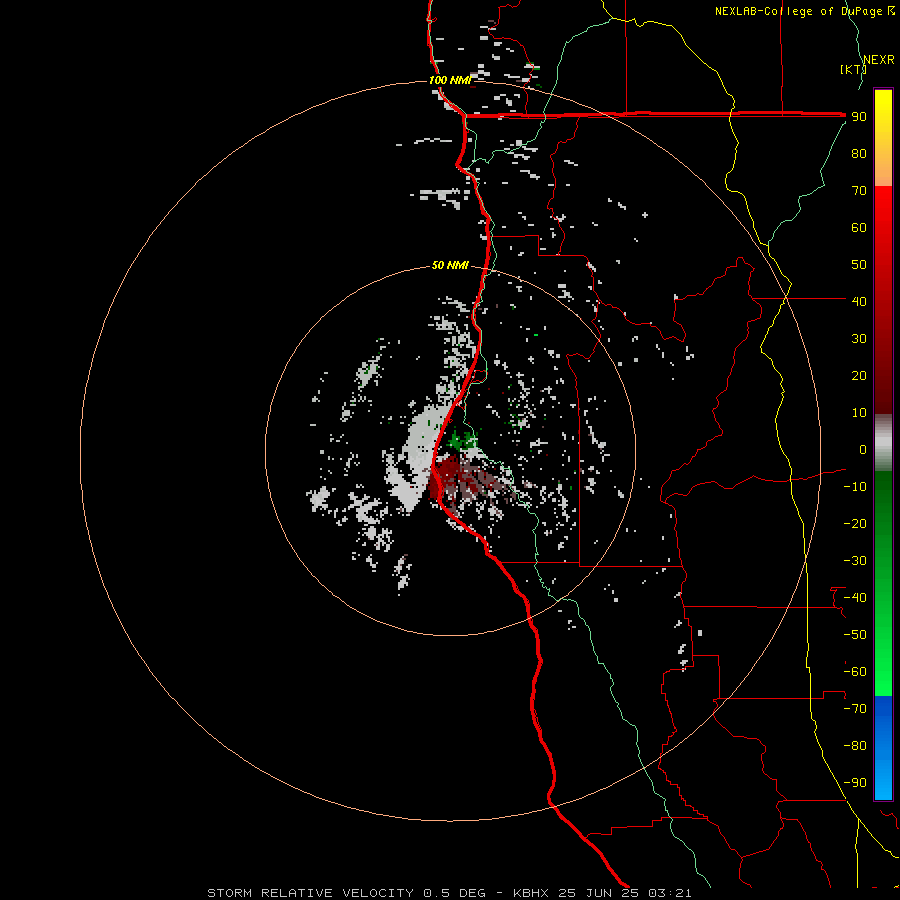The image size is (900, 900).
Task: Click the "50 NMI" range ring label
Action: point(450,265)
